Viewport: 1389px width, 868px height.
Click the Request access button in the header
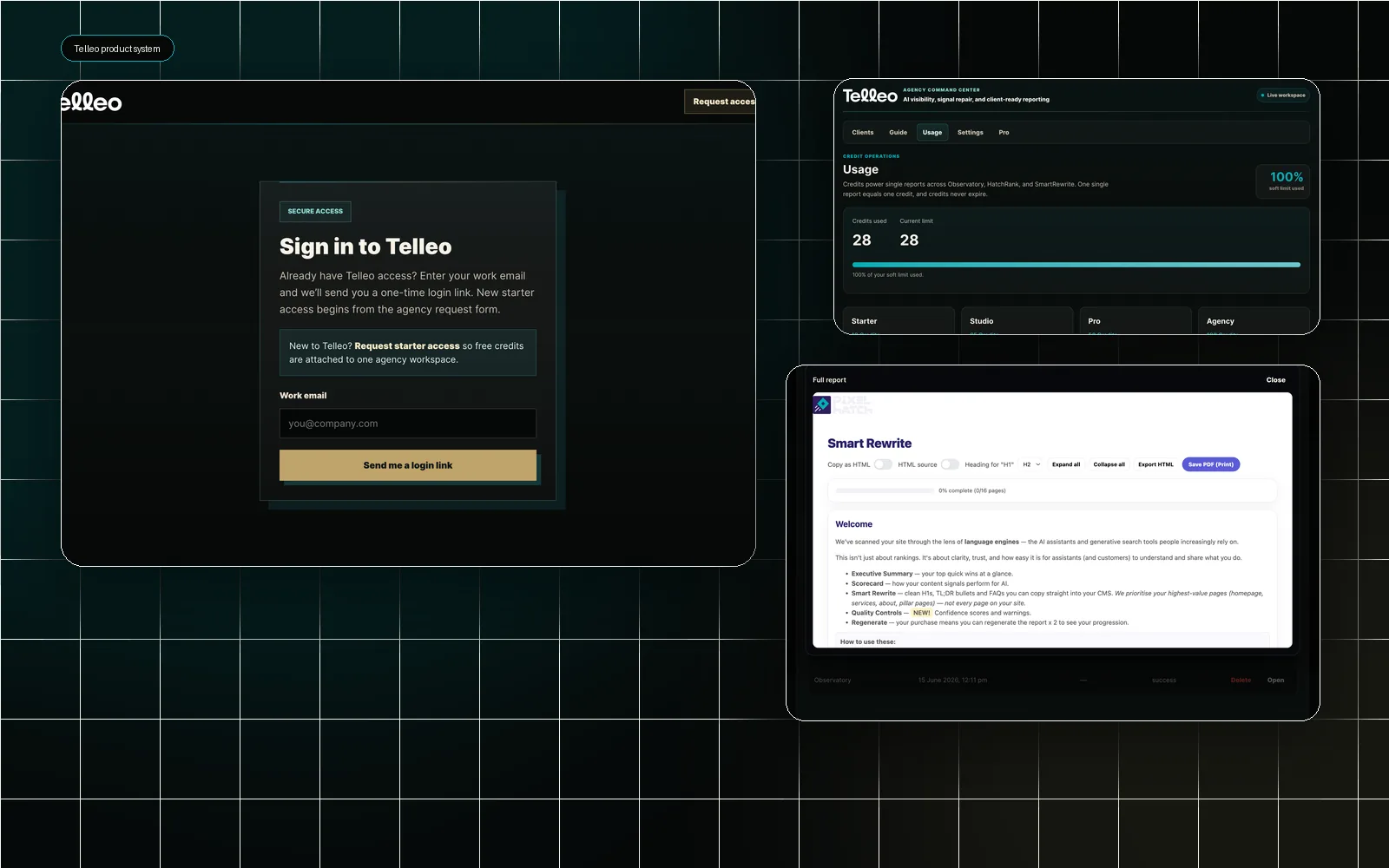[x=721, y=102]
